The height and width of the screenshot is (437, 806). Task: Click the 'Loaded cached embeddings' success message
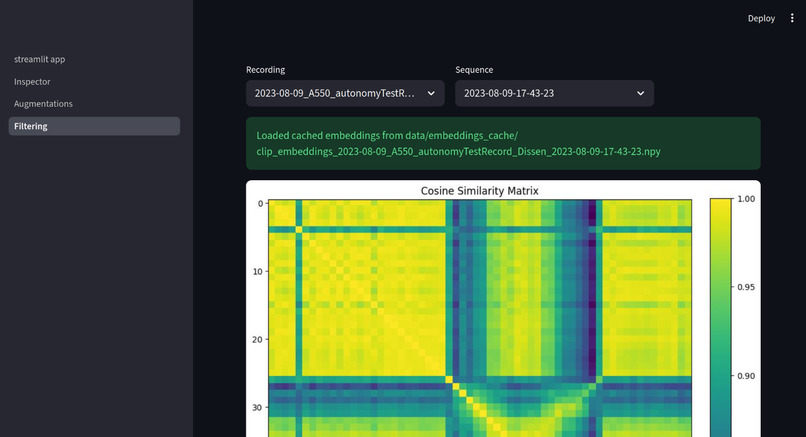pyautogui.click(x=503, y=143)
